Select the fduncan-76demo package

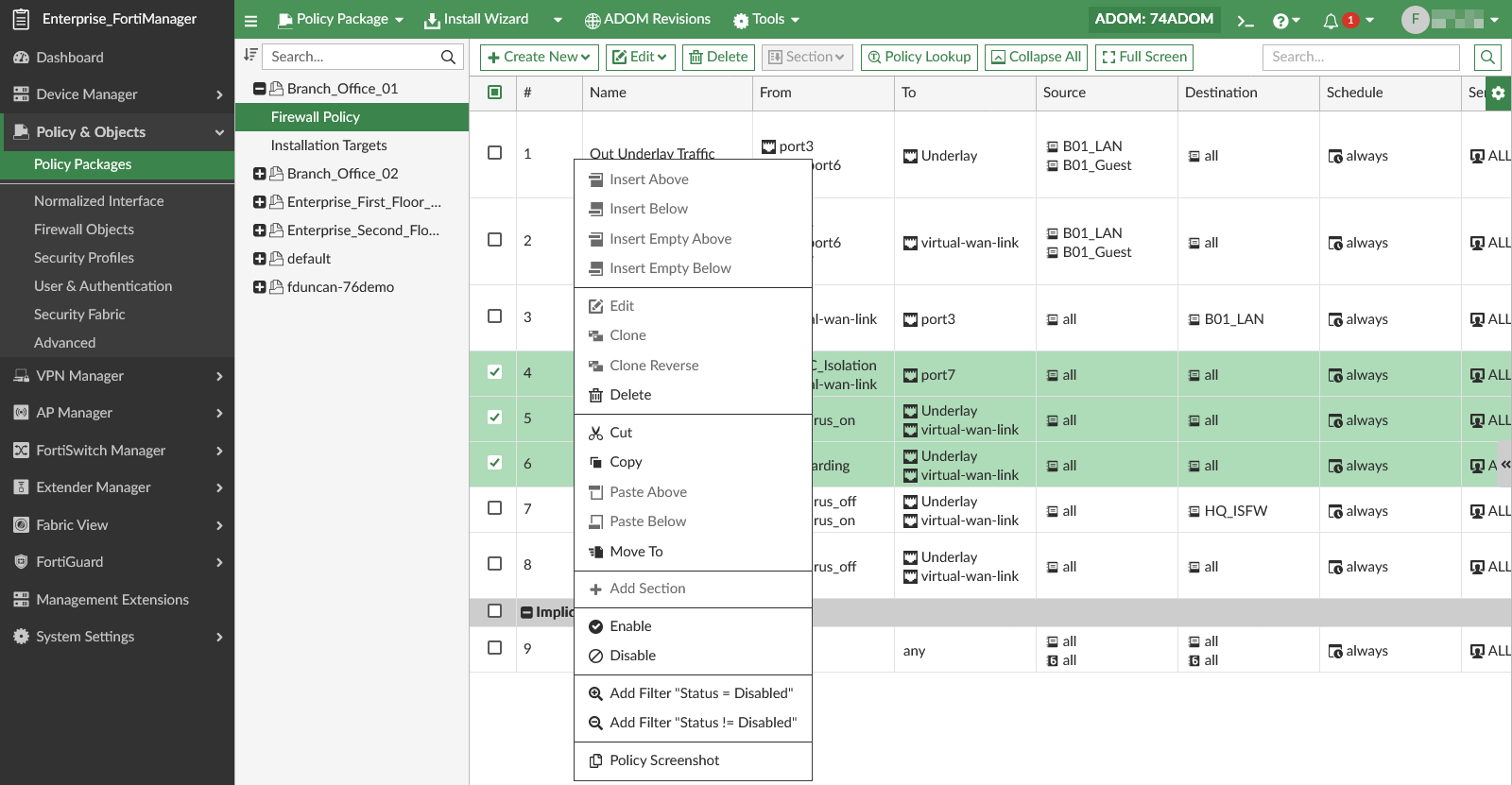[340, 287]
